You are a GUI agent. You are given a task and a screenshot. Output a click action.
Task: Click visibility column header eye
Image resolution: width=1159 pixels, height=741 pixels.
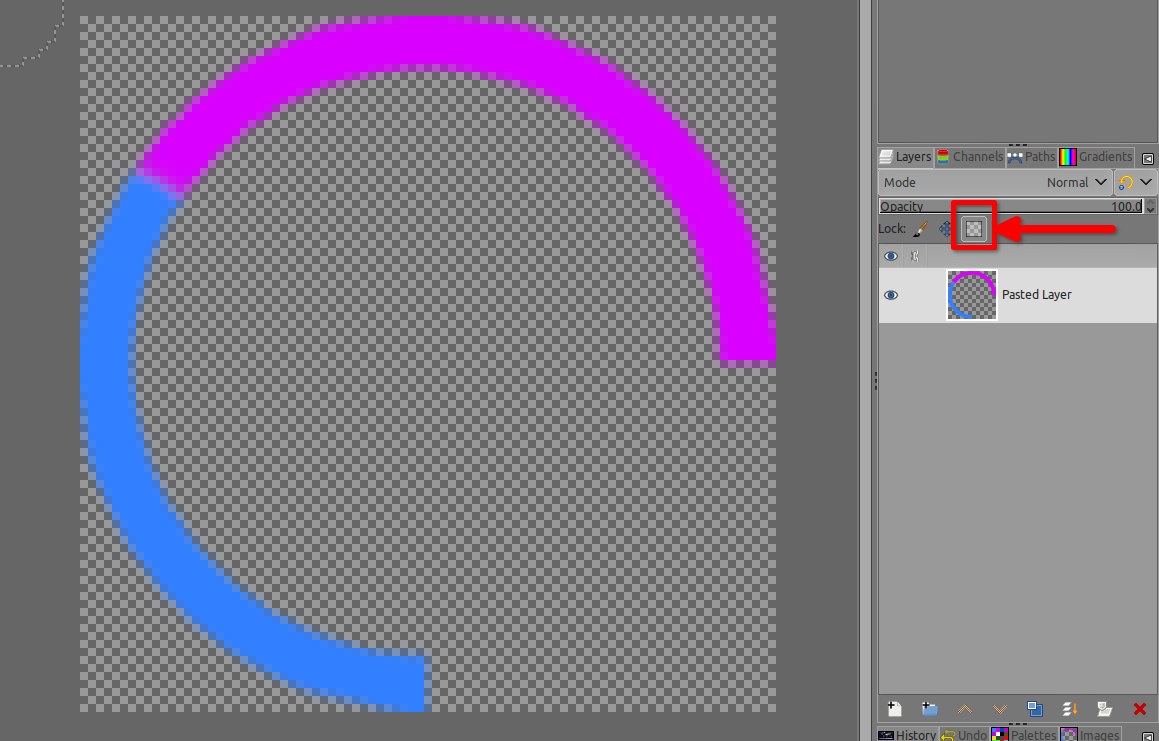click(x=891, y=256)
